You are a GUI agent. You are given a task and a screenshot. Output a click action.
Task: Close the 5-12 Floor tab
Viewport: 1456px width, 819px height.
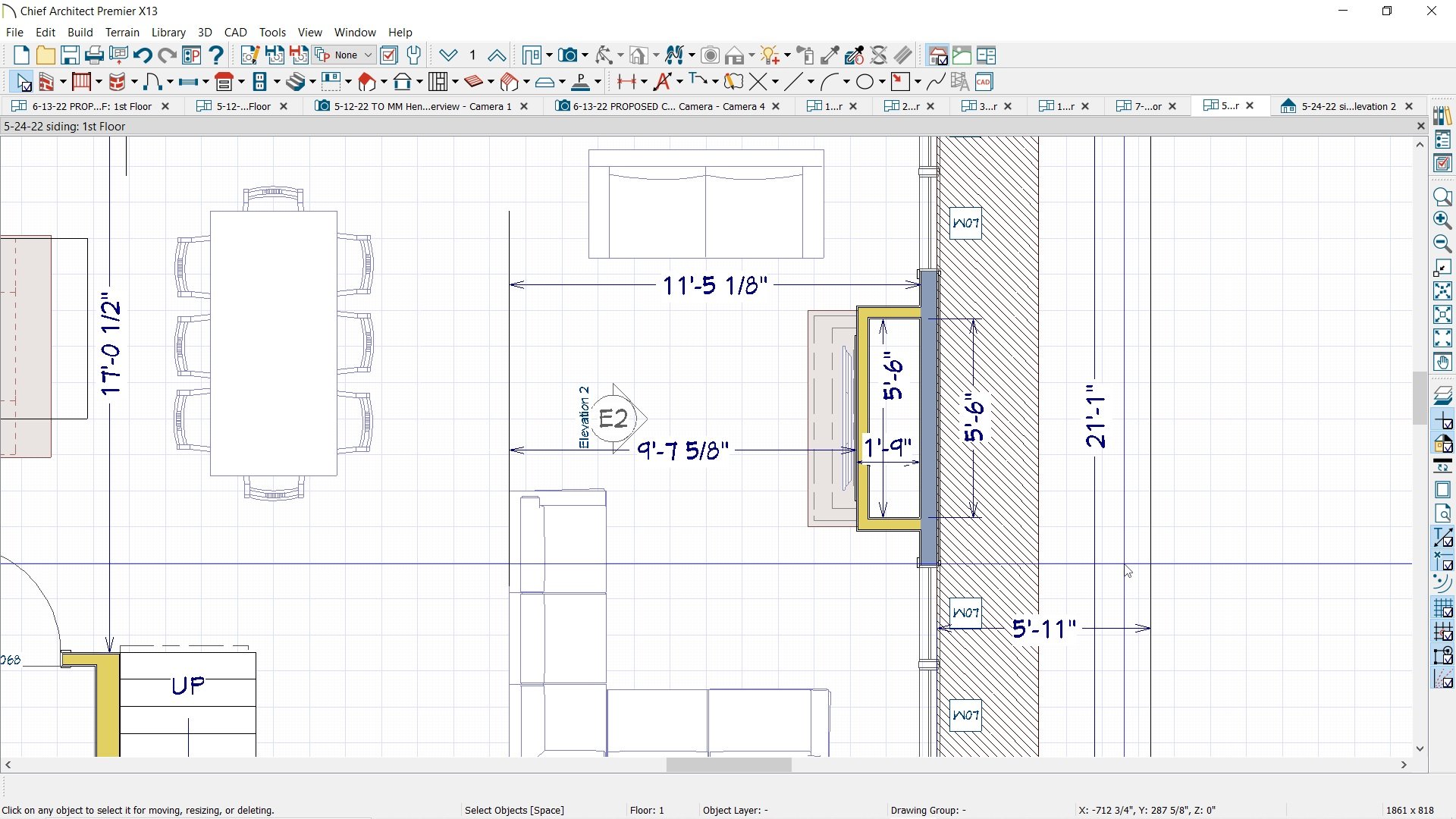point(284,106)
